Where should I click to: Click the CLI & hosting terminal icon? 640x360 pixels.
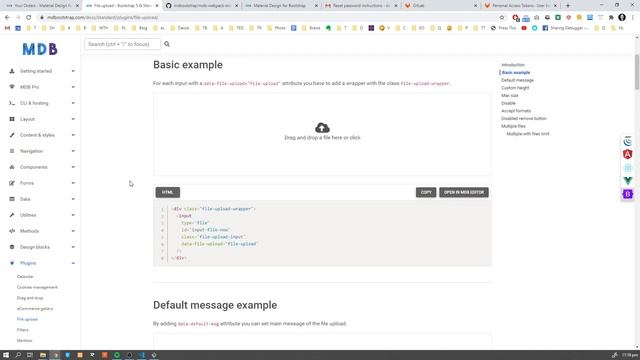tap(12, 103)
